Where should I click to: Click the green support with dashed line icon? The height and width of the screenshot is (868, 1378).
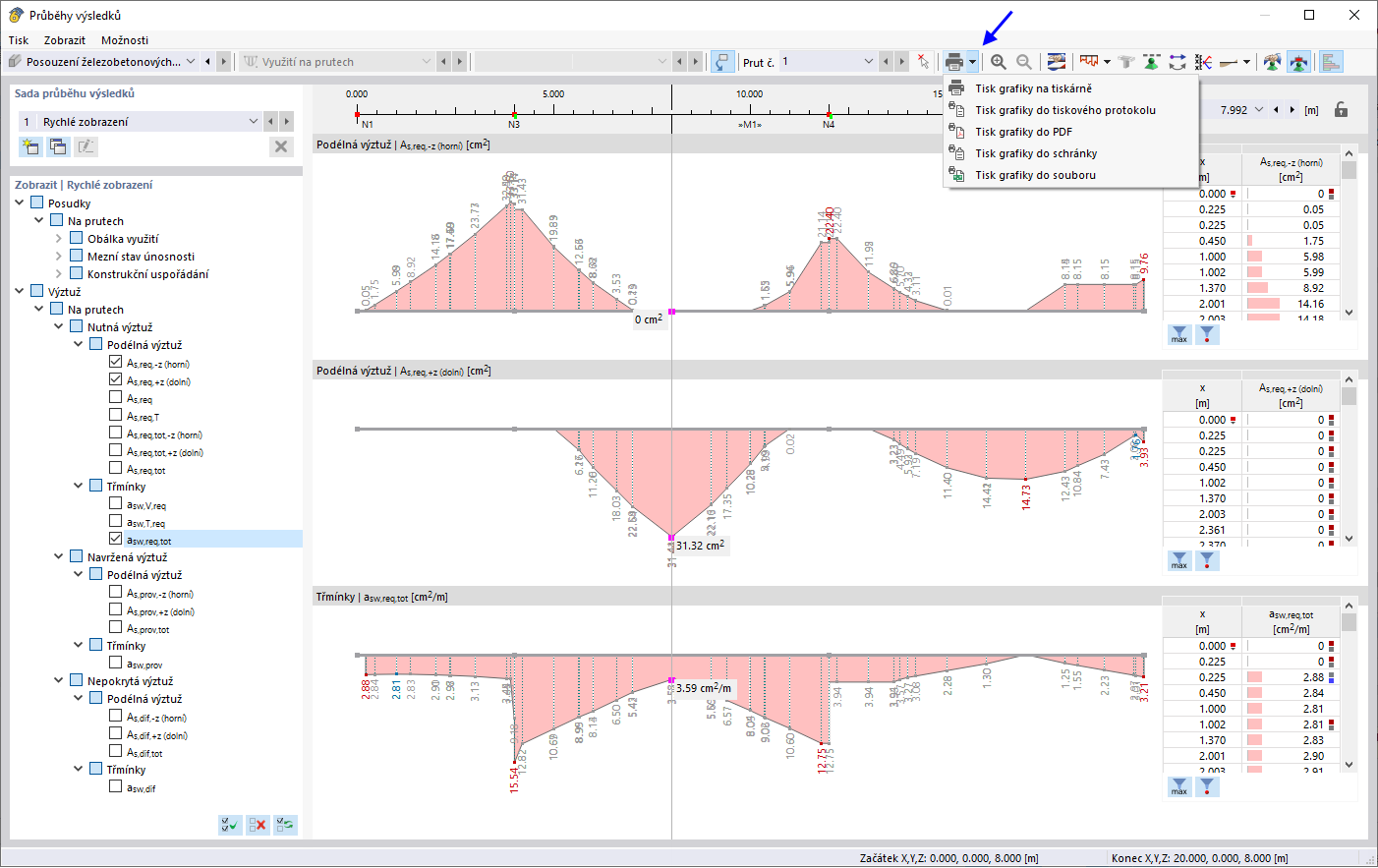tap(1152, 62)
